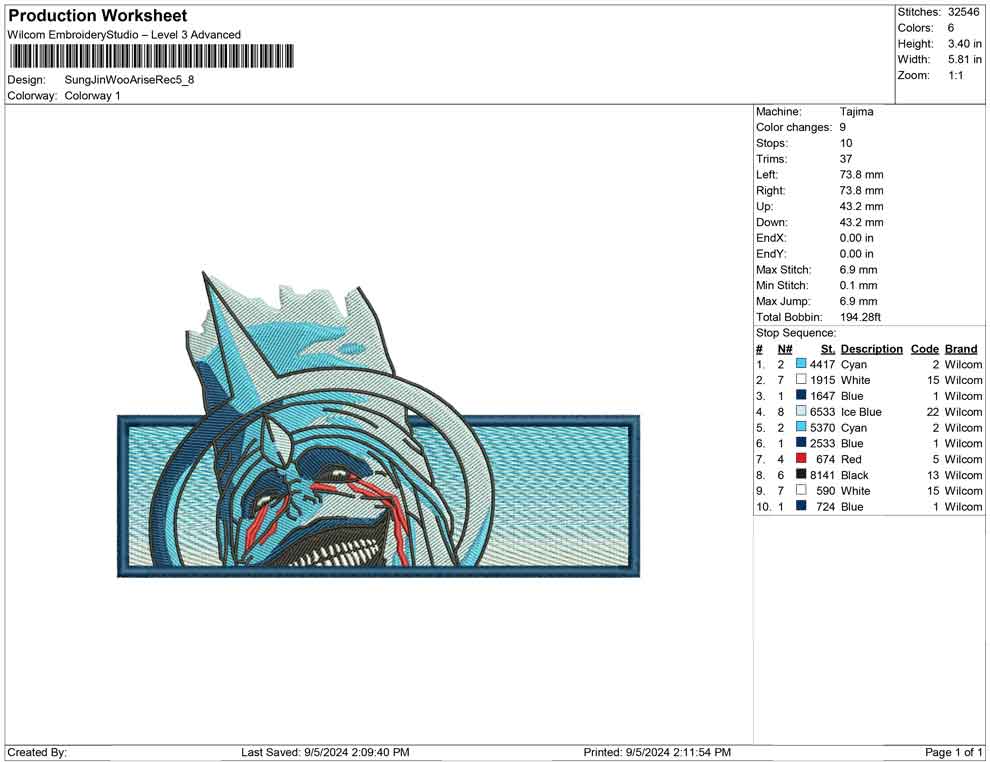Click stitch count '8141' in the sequence

click(822, 475)
